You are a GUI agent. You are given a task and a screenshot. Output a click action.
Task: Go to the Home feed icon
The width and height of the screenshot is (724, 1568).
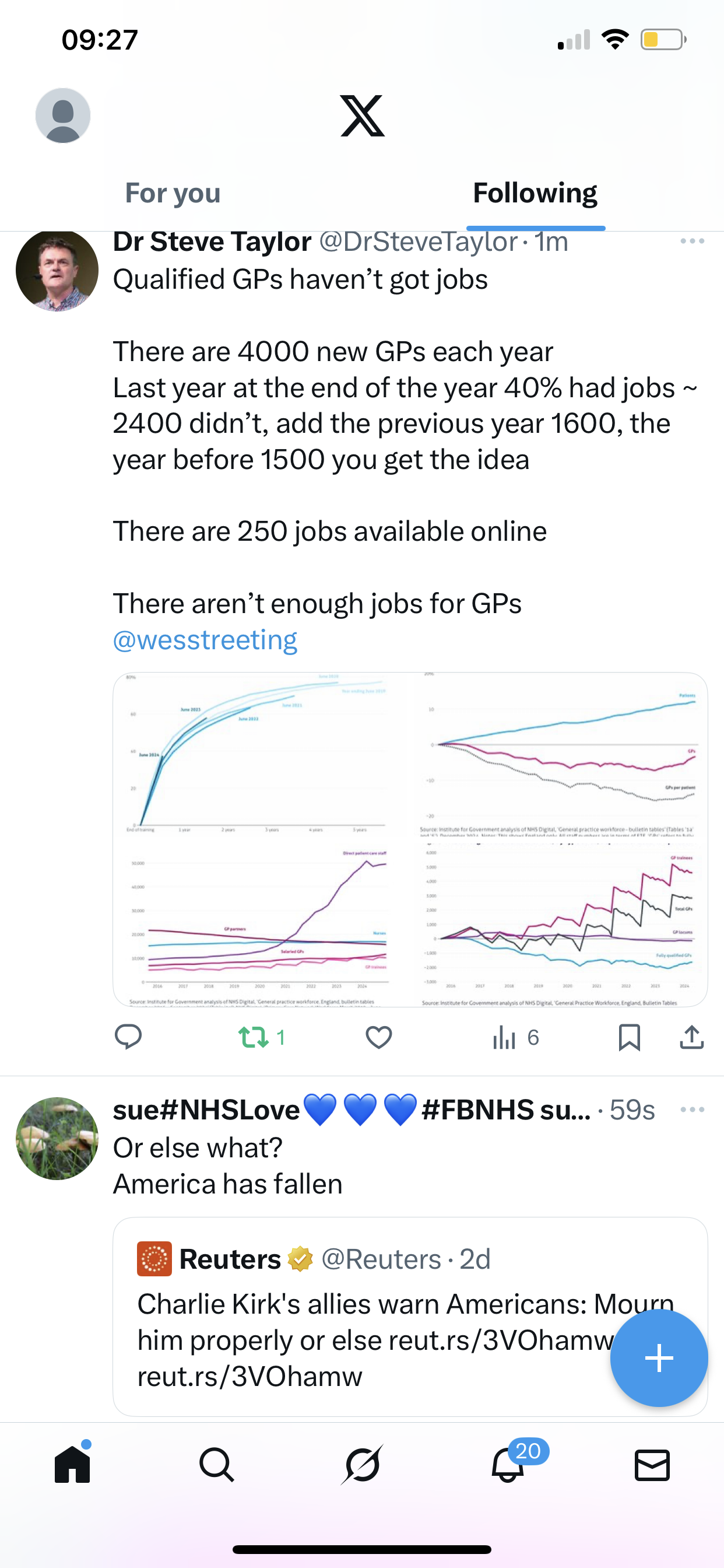(72, 1464)
